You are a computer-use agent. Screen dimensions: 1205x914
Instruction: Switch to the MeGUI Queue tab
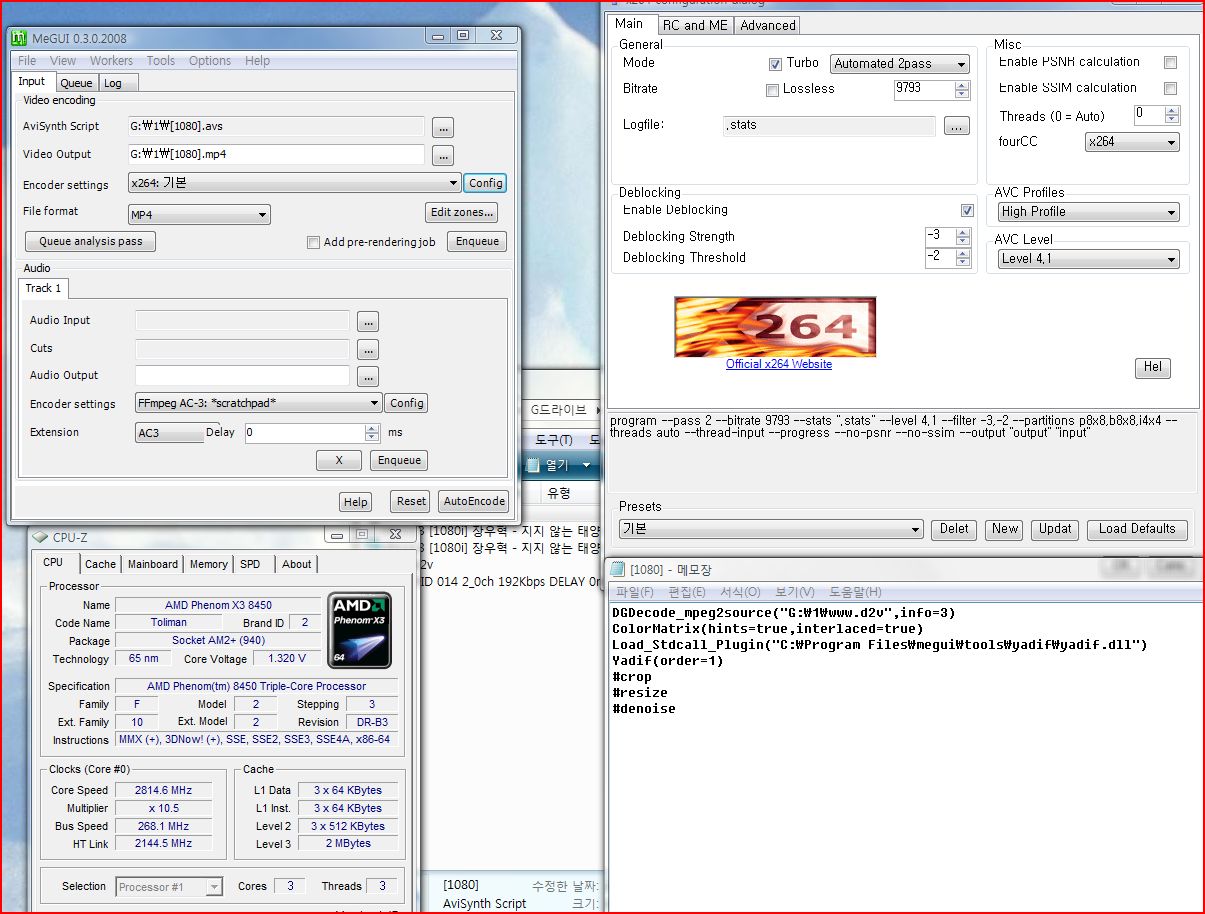click(x=76, y=83)
